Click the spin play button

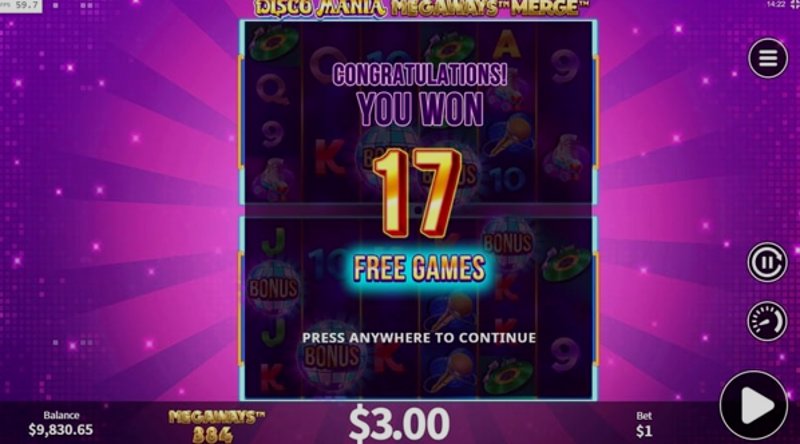tap(754, 405)
